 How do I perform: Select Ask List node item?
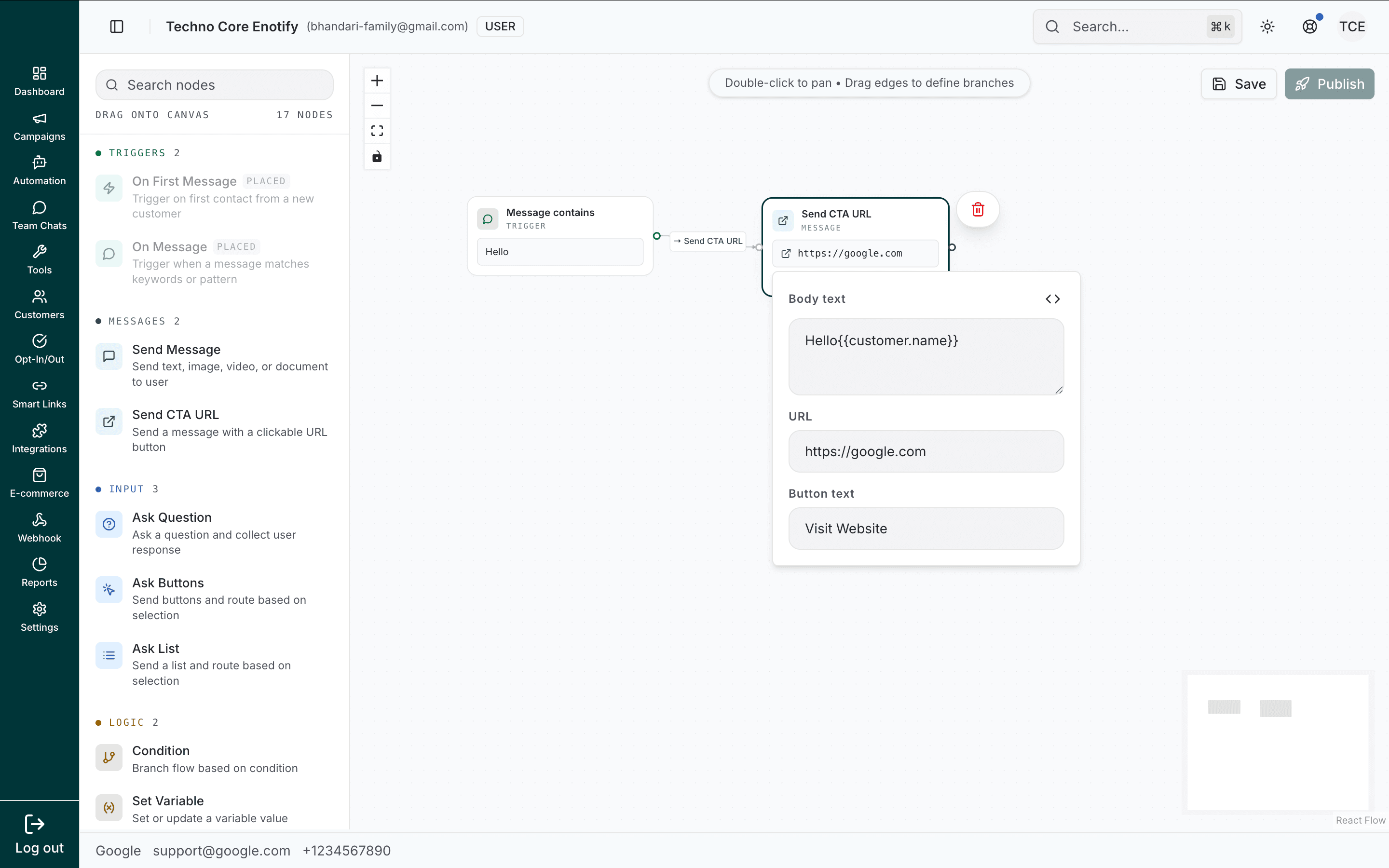(214, 664)
